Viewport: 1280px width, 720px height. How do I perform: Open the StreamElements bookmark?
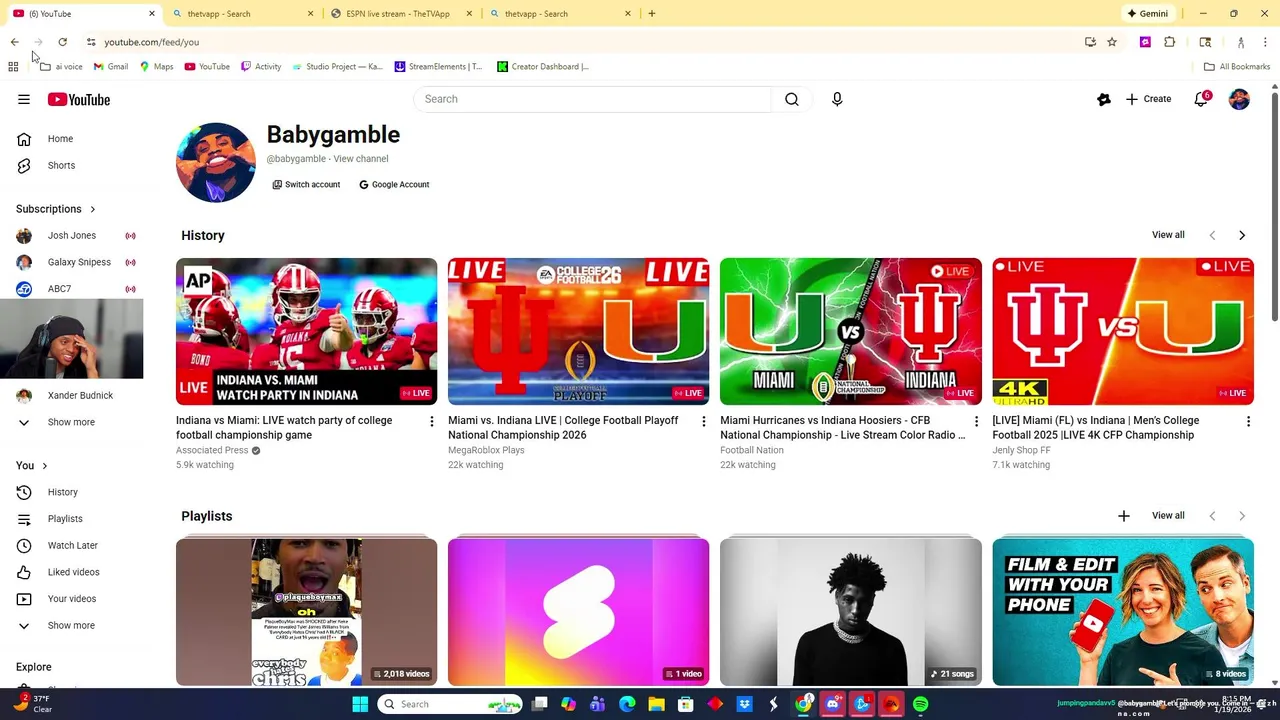pyautogui.click(x=438, y=67)
